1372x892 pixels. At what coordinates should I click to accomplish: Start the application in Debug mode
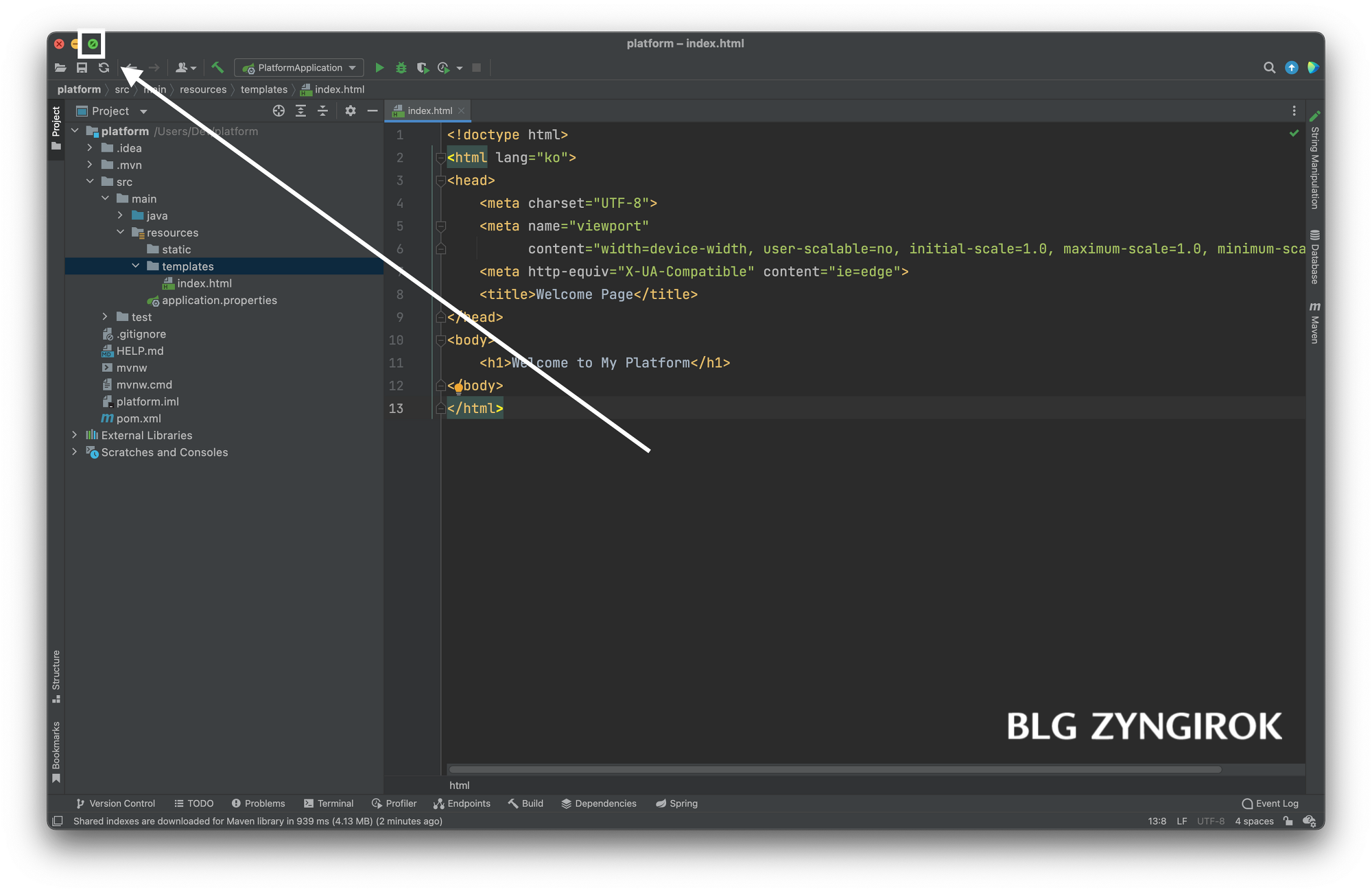[x=401, y=67]
